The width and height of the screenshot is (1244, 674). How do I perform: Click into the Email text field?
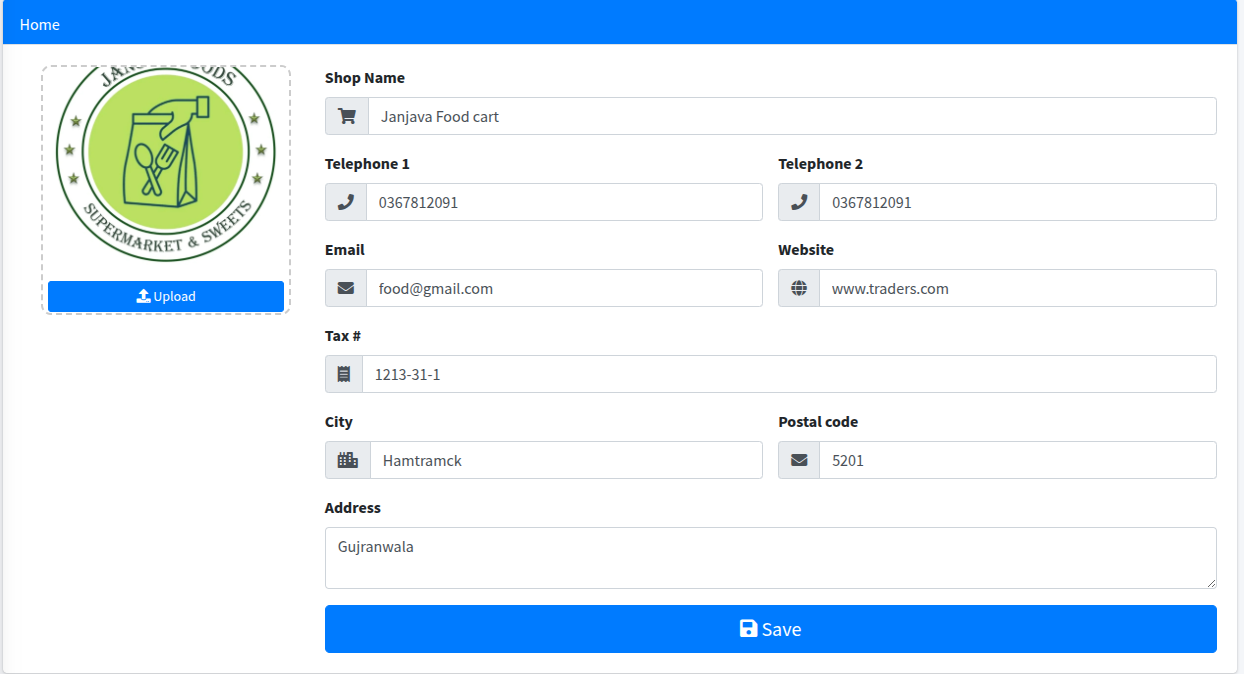tap(564, 288)
